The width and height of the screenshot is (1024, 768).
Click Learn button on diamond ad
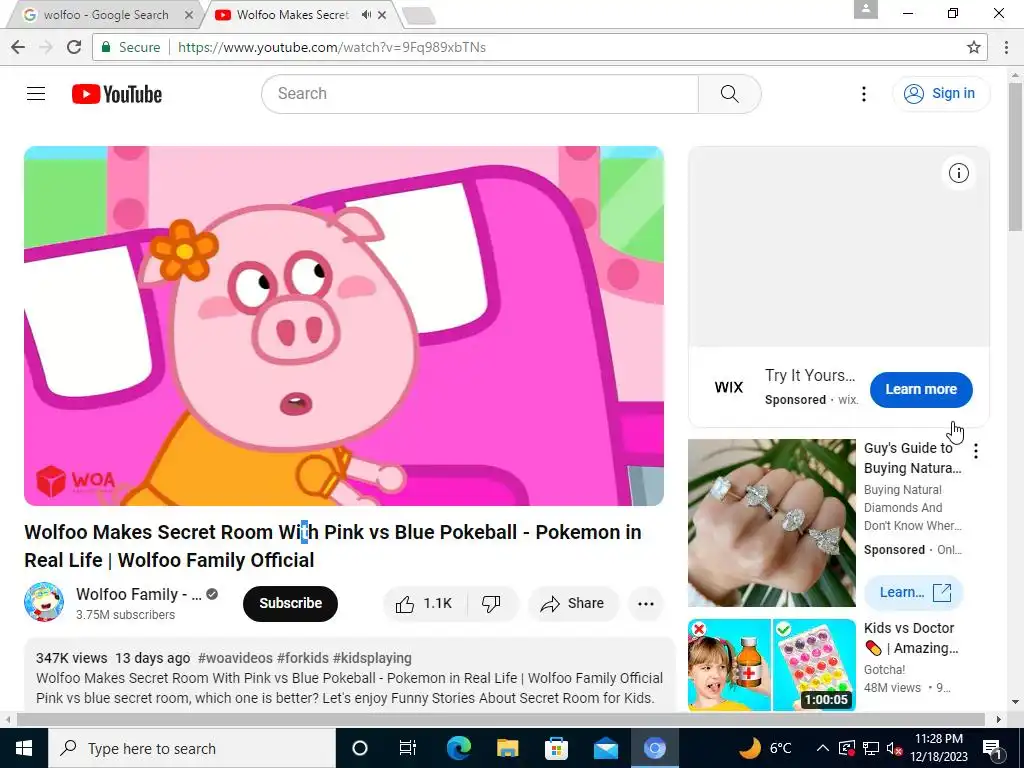click(x=914, y=592)
